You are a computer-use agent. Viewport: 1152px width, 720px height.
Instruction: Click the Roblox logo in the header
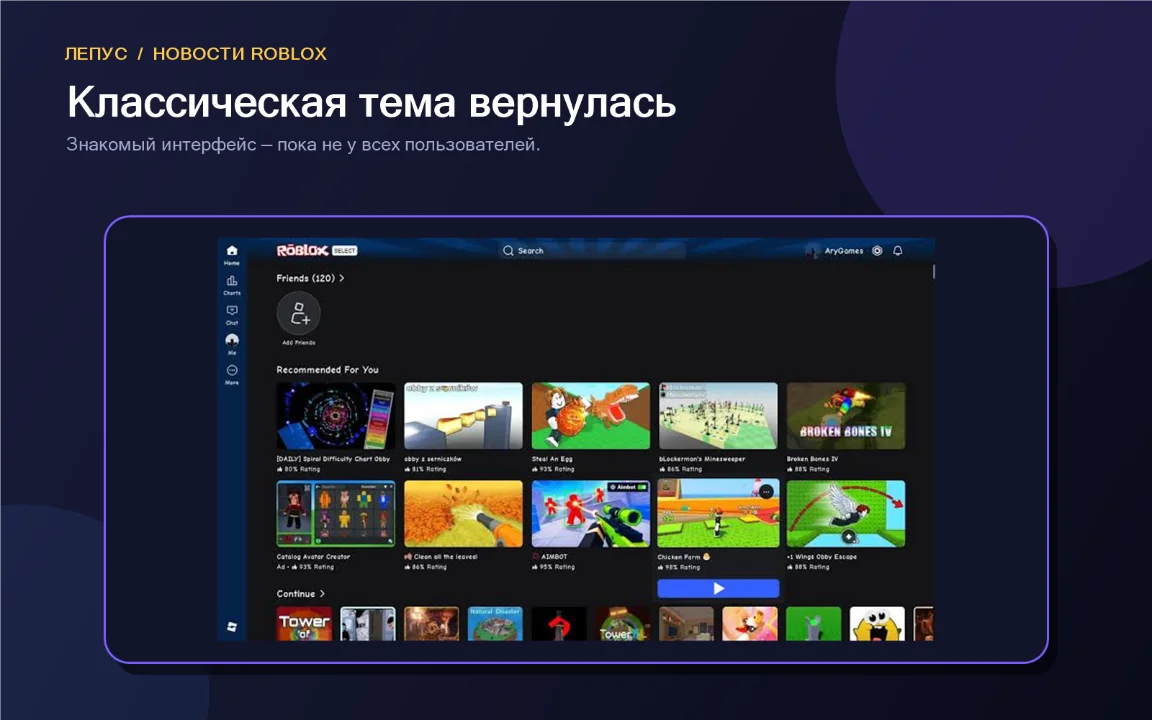tap(302, 251)
